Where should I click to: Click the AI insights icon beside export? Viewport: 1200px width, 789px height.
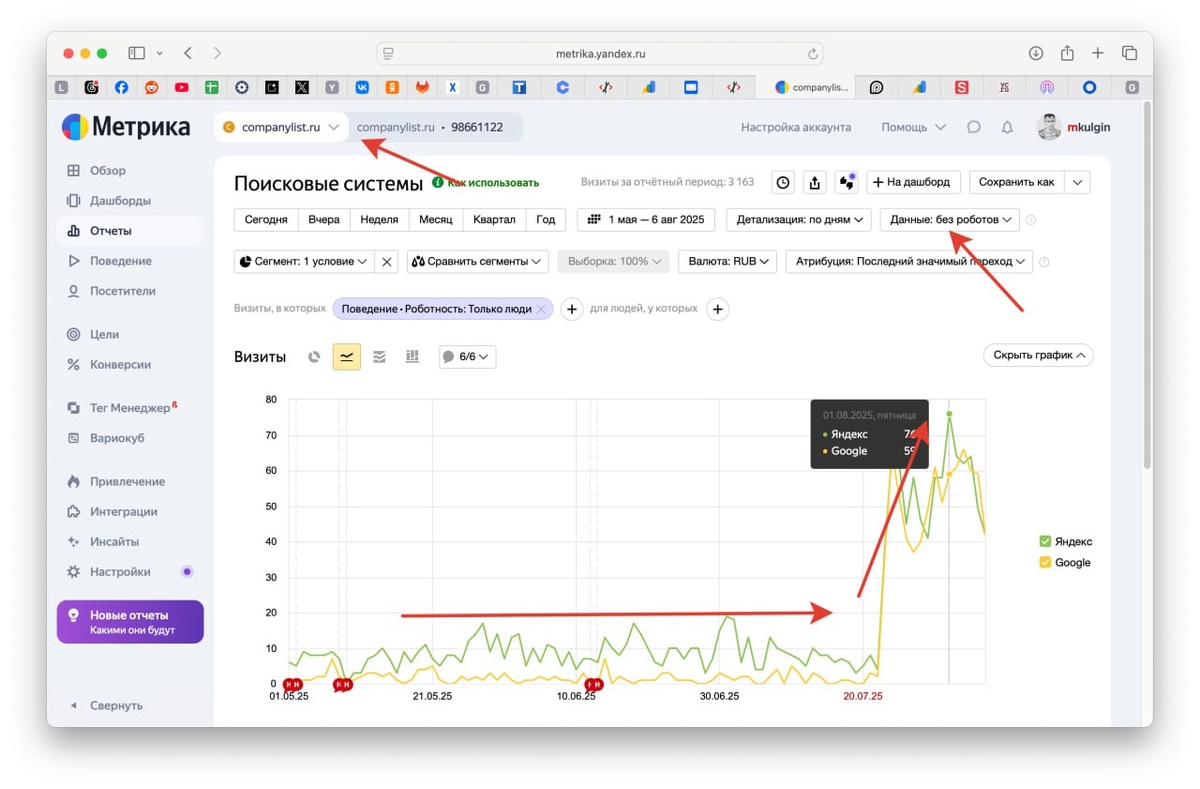point(847,182)
